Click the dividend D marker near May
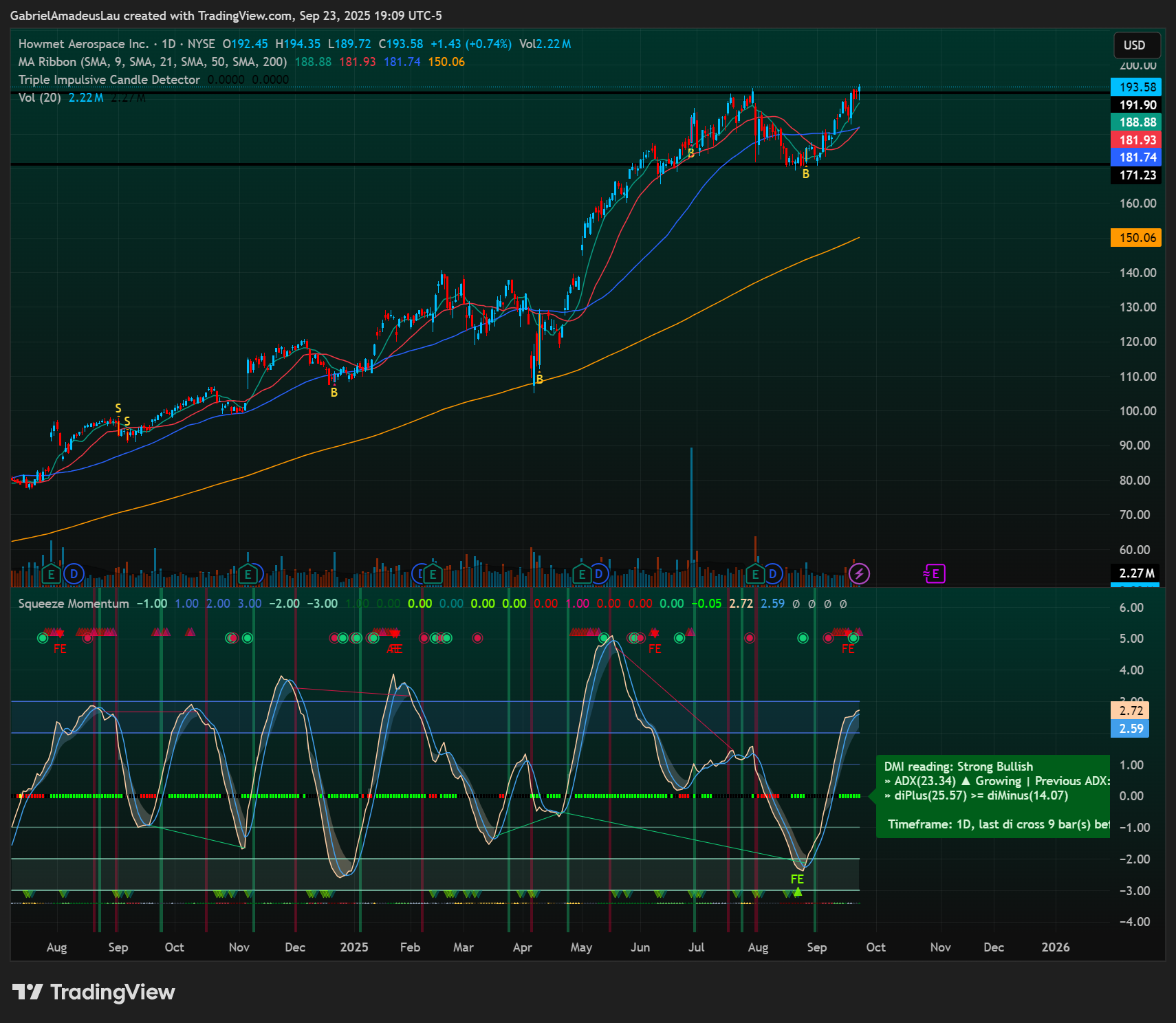This screenshot has width=1176, height=1023. (598, 573)
